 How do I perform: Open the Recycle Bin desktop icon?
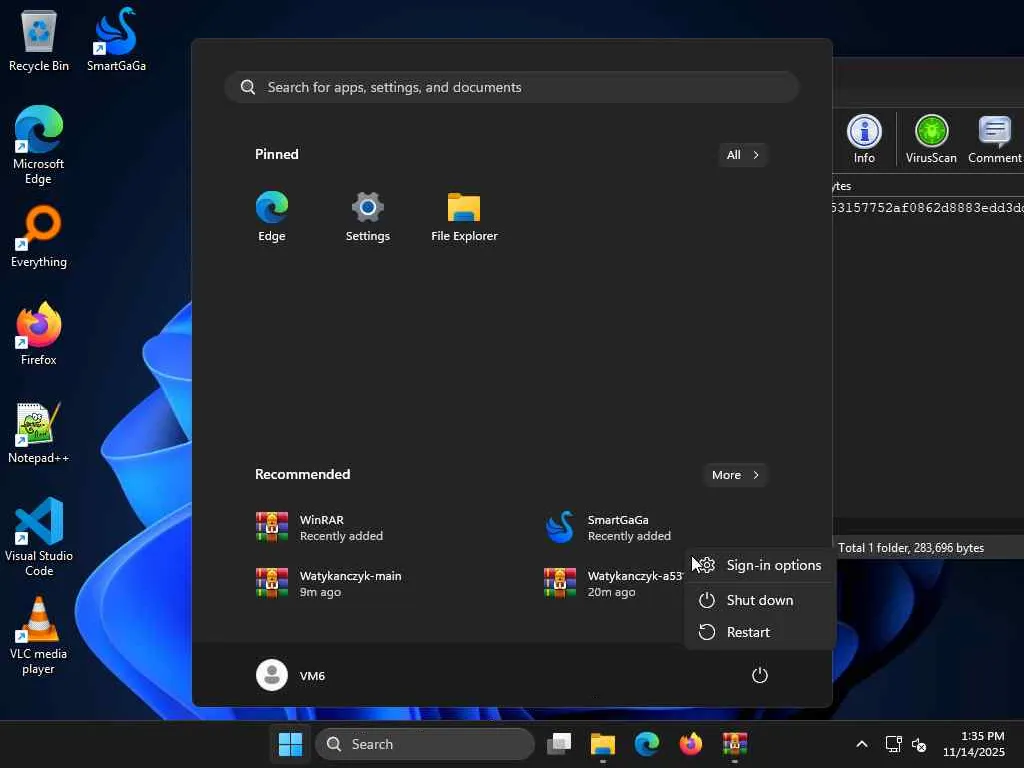tap(39, 40)
